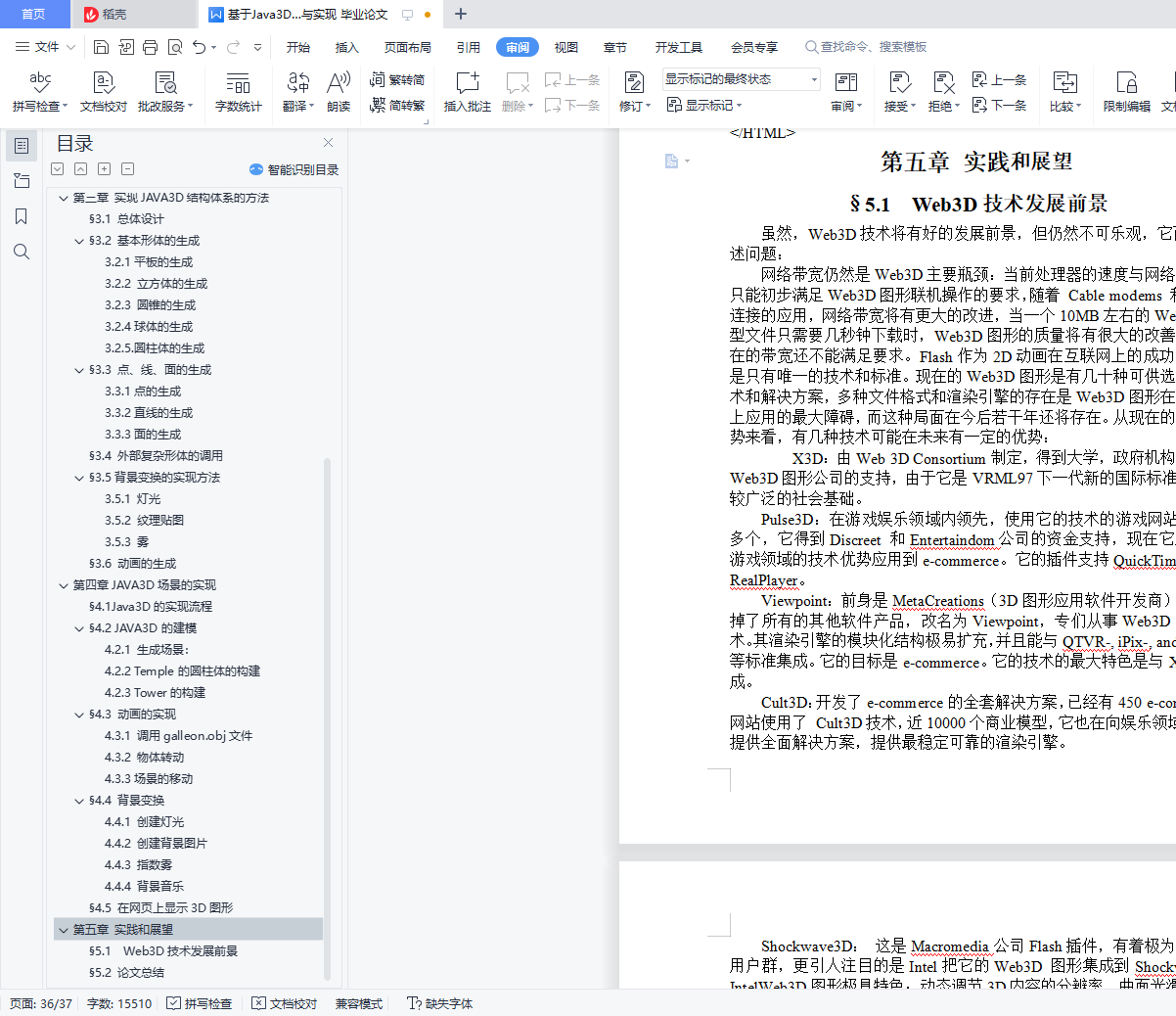
Task: Click the outline pane vertical scrollbar
Action: 328,719
